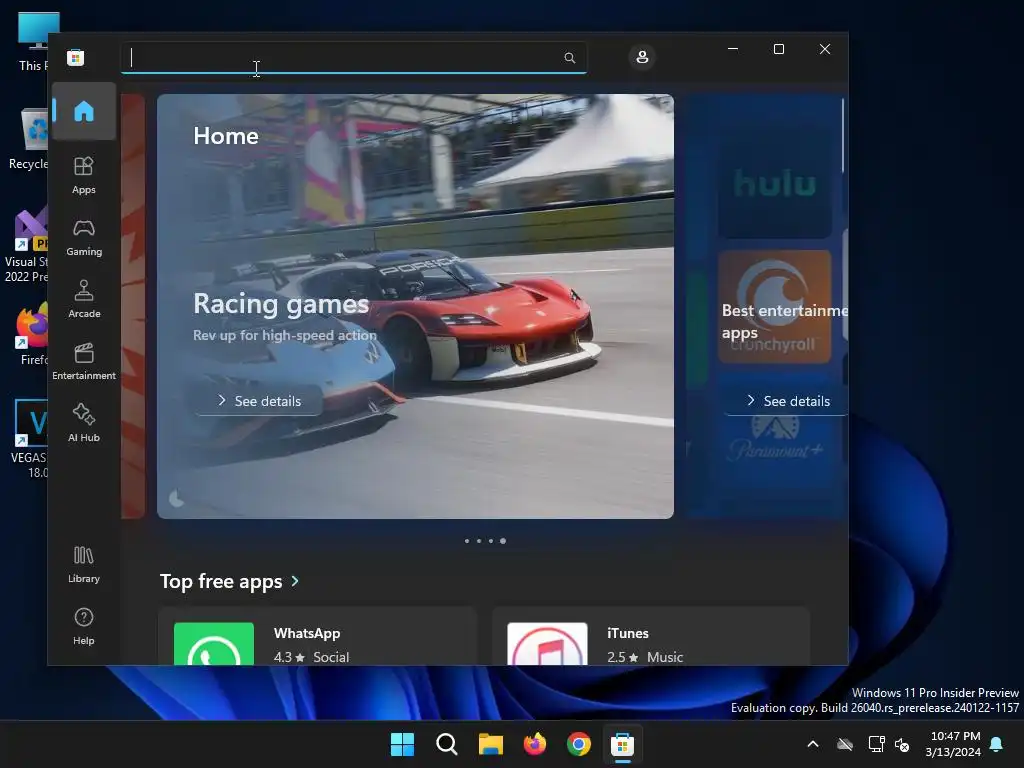Open the Entertainment section
Viewport: 1024px width, 768px height.
pyautogui.click(x=84, y=361)
